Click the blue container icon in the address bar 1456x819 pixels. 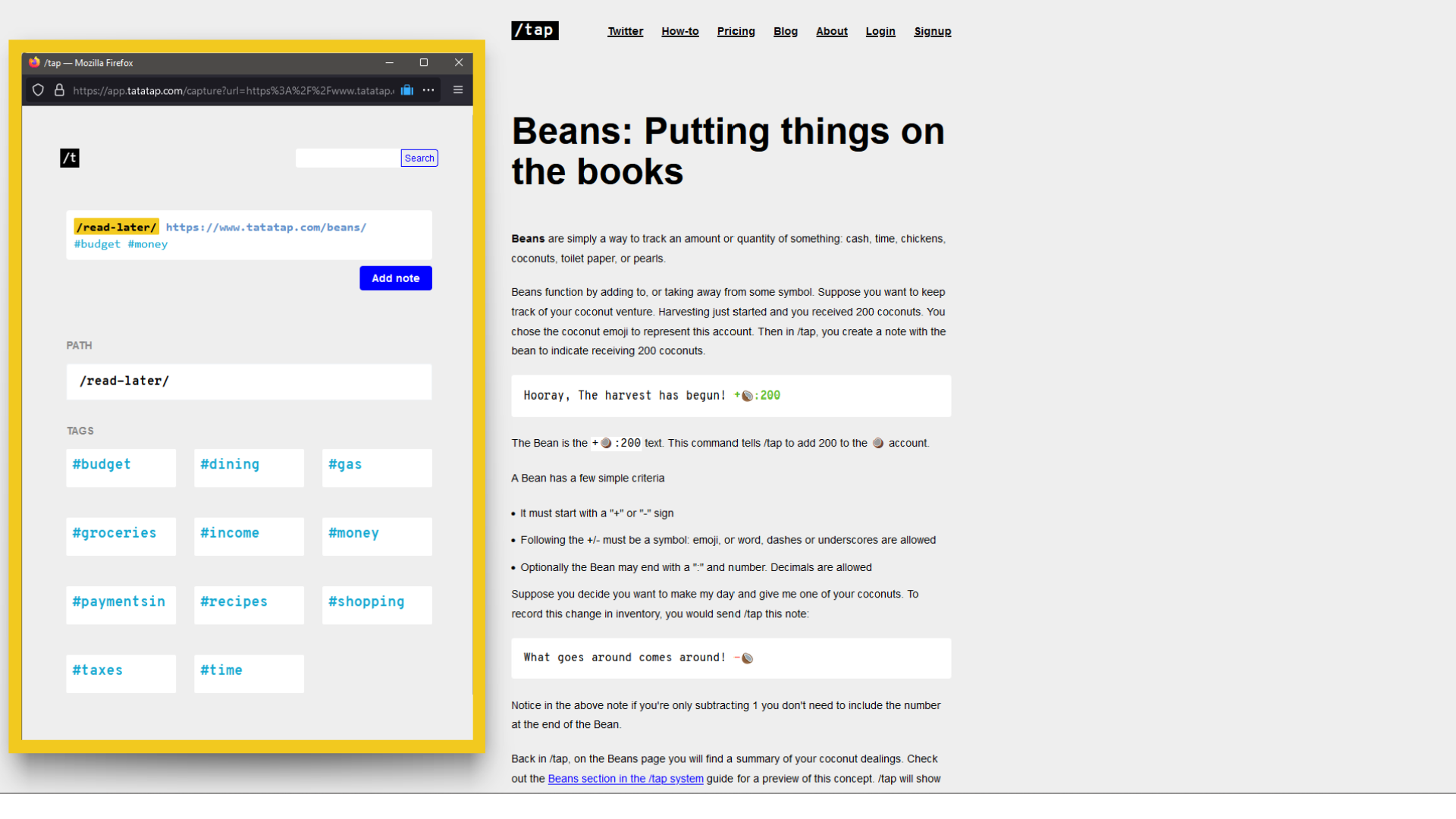[407, 90]
